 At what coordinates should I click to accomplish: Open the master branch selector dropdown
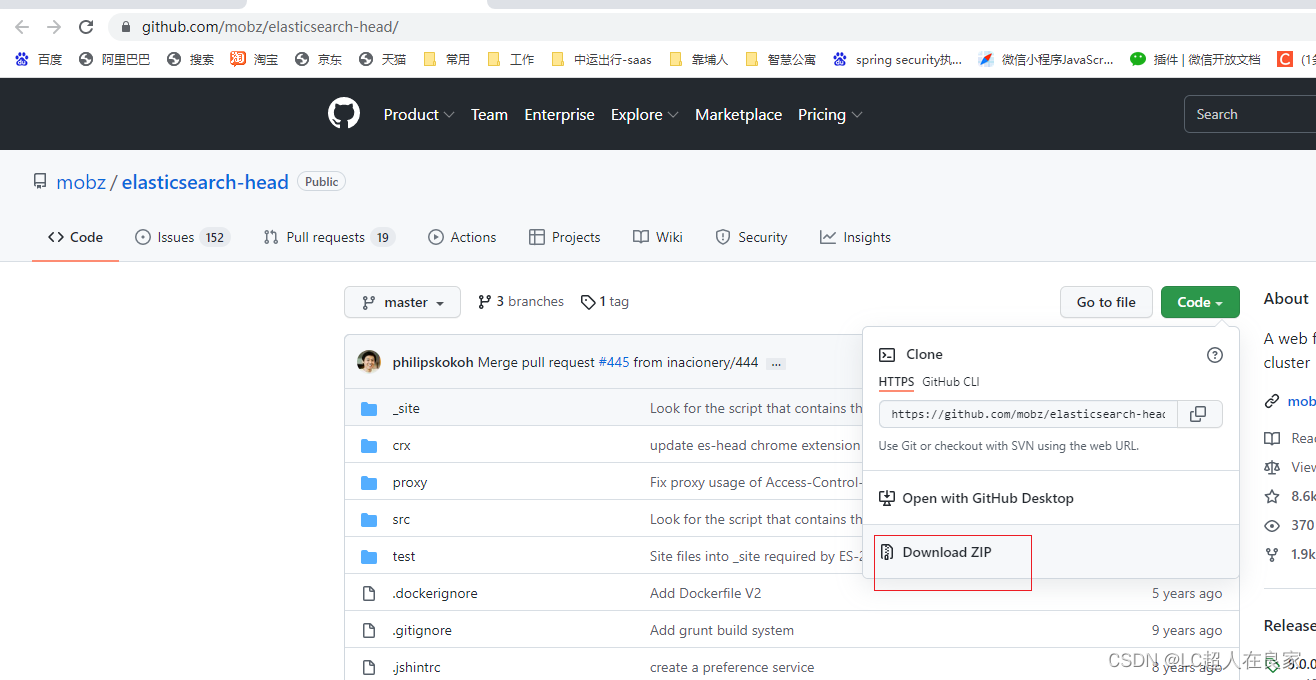pos(402,302)
